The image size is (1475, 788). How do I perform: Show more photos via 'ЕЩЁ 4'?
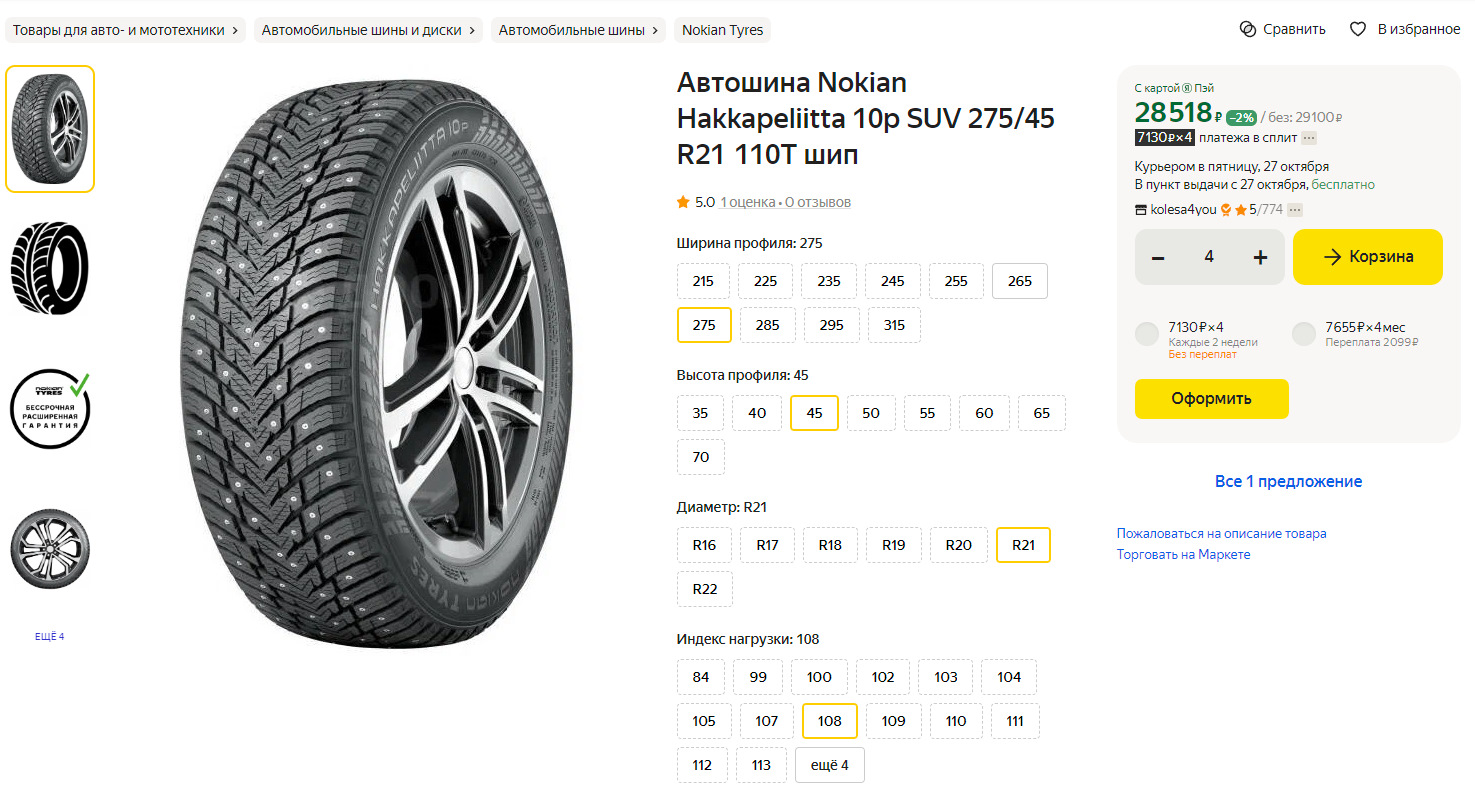[49, 636]
